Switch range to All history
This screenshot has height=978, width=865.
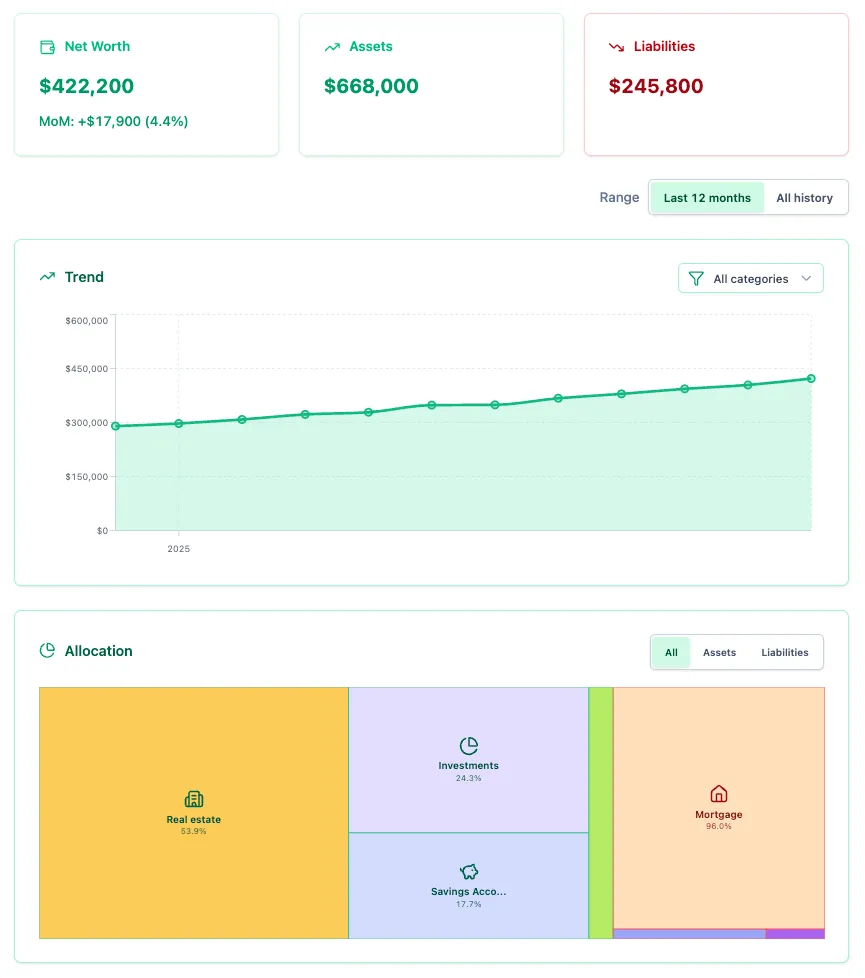(805, 197)
